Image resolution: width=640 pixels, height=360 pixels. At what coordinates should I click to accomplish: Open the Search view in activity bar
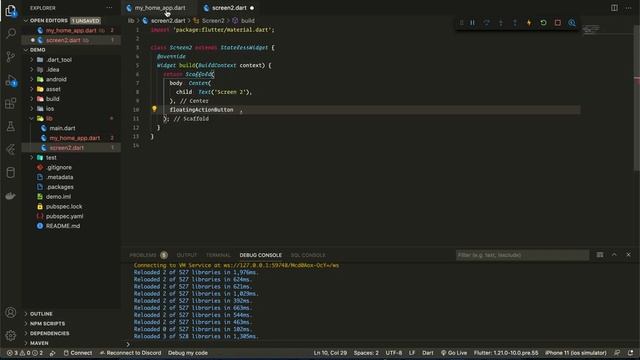[11, 33]
